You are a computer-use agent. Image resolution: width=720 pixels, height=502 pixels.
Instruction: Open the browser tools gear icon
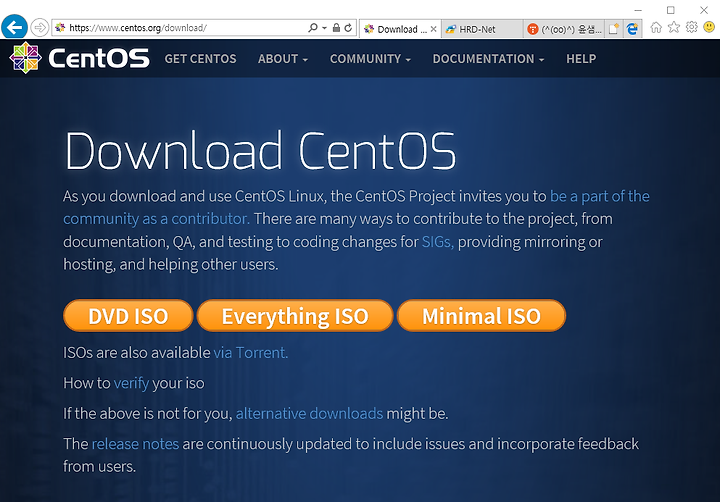tap(692, 28)
